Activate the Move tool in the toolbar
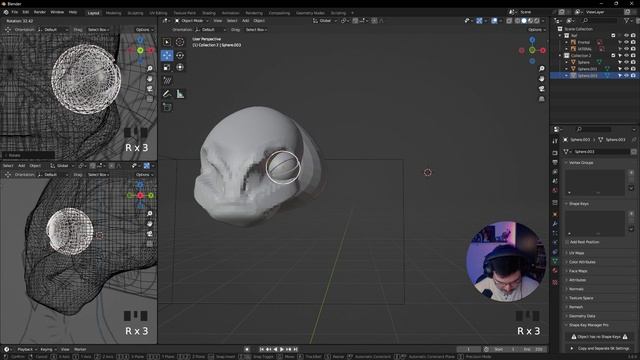The width and height of the screenshot is (640, 360). 167,55
